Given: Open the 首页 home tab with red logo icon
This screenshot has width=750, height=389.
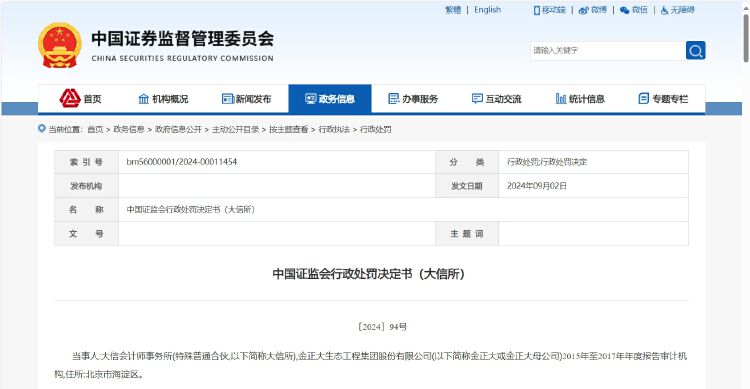Looking at the screenshot, I should 80,99.
